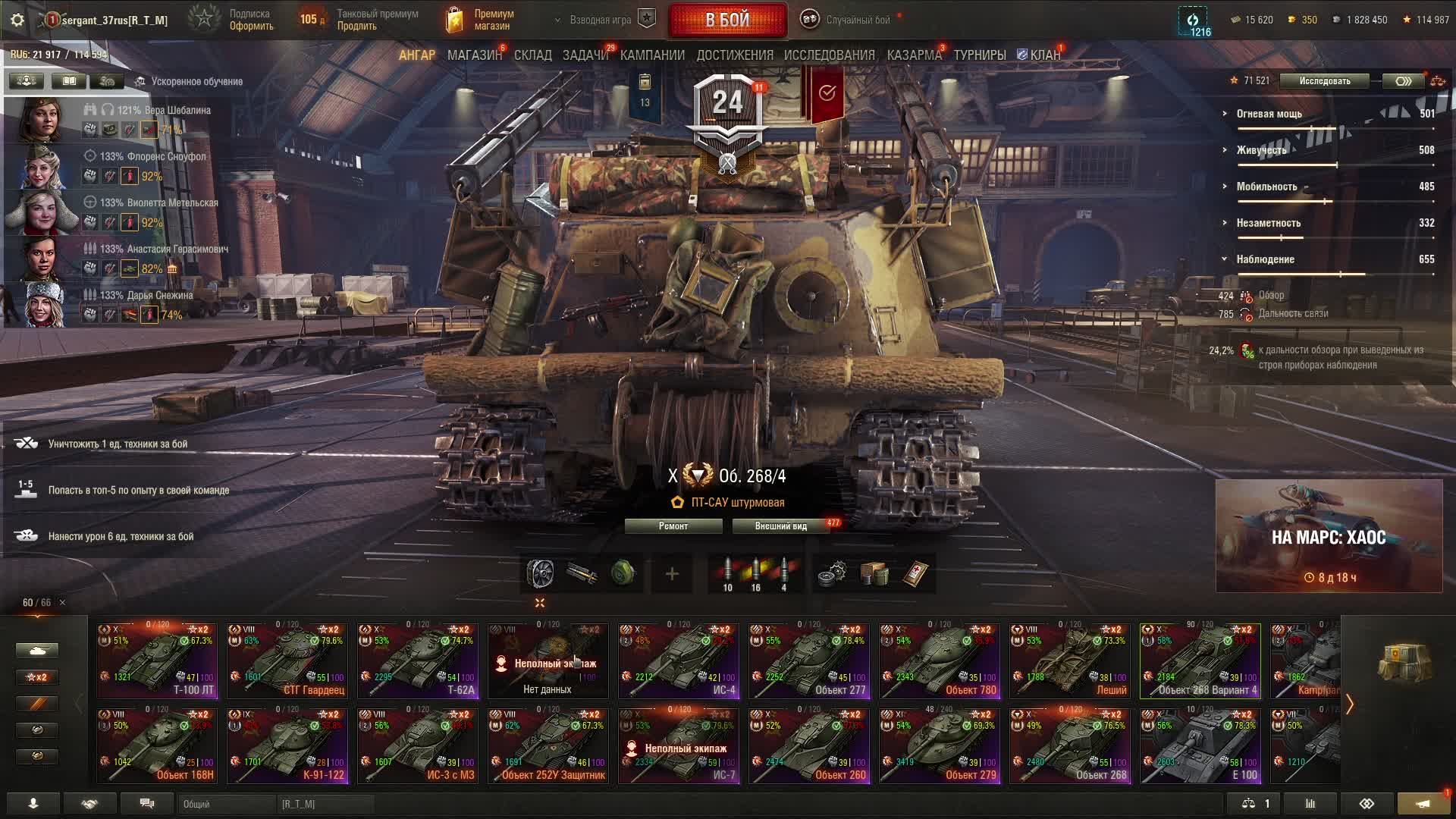1456x819 pixels.
Task: Open the first-aid kit consumable slot
Action: tap(916, 573)
